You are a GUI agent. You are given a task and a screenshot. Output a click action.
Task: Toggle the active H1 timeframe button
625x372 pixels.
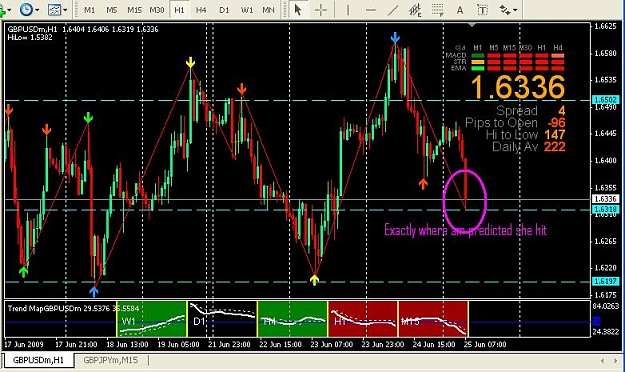tap(179, 10)
